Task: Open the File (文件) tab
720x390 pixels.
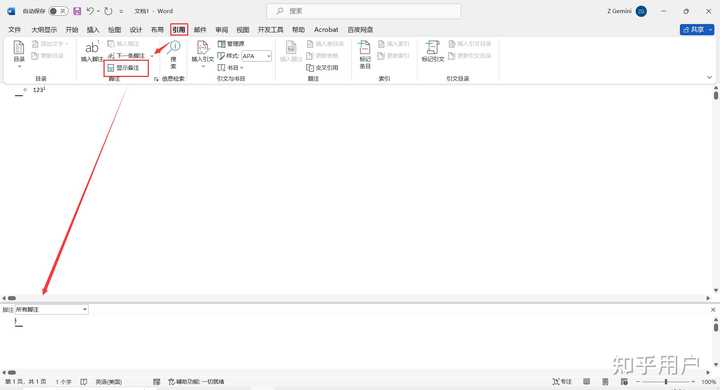Action: click(x=14, y=29)
